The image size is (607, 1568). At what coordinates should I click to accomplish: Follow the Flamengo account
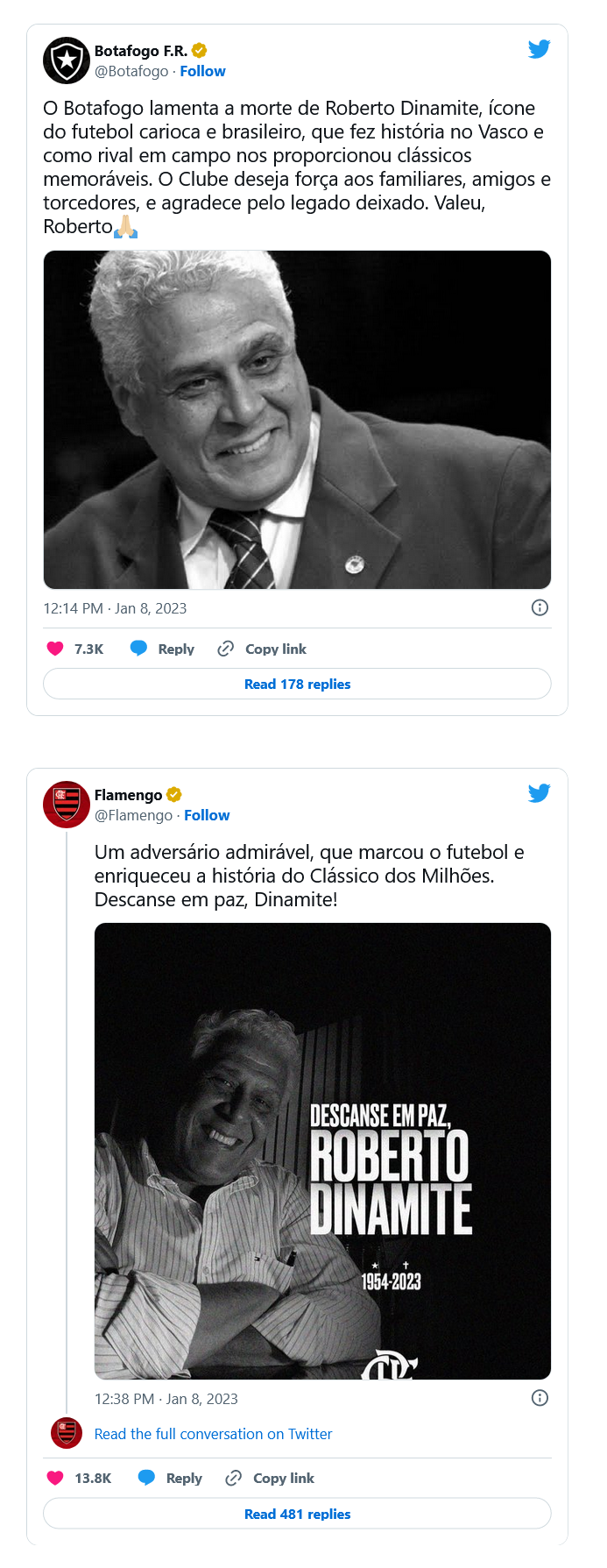pos(207,815)
